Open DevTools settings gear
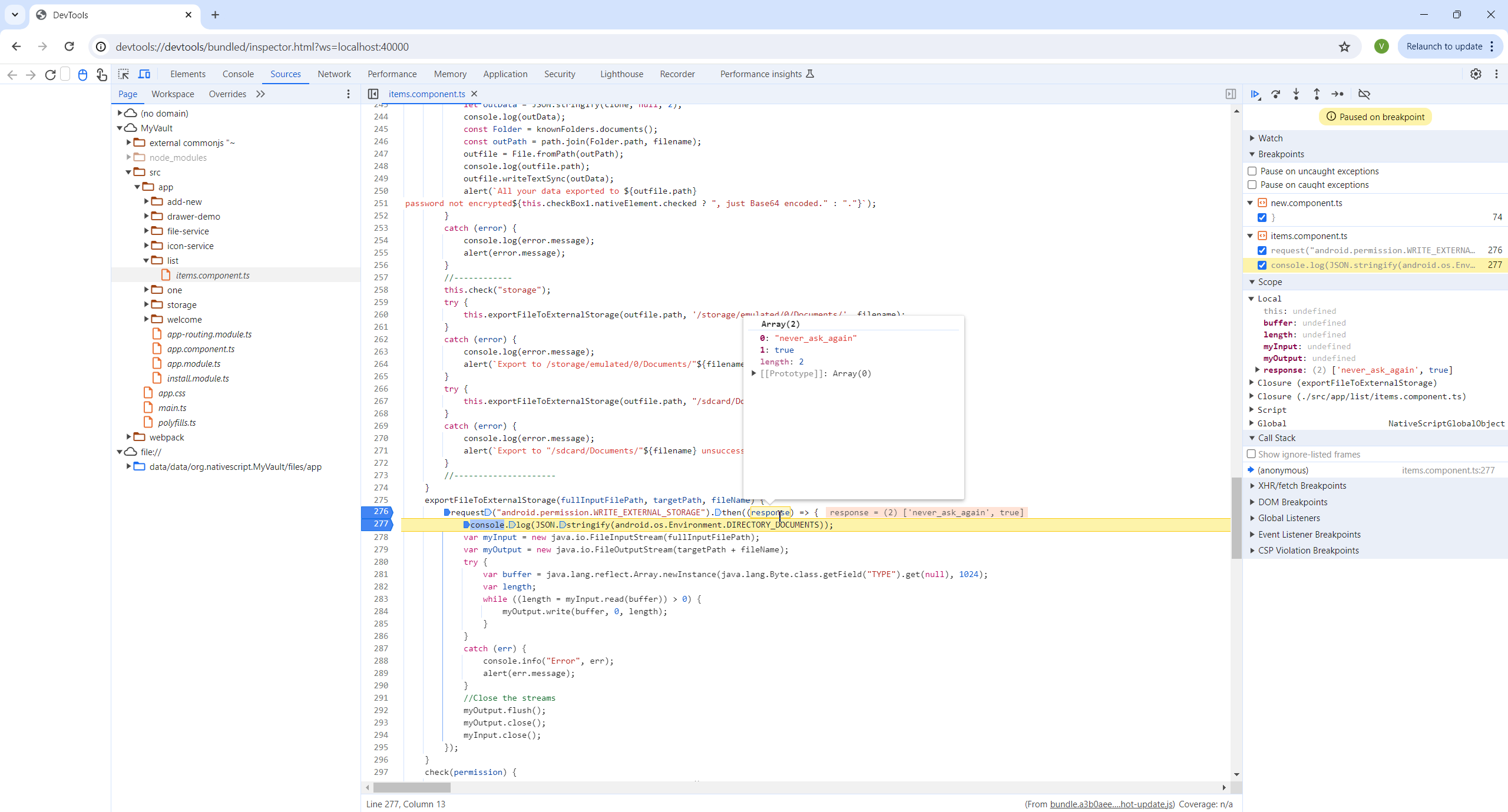Viewport: 1508px width, 812px height. [x=1476, y=74]
